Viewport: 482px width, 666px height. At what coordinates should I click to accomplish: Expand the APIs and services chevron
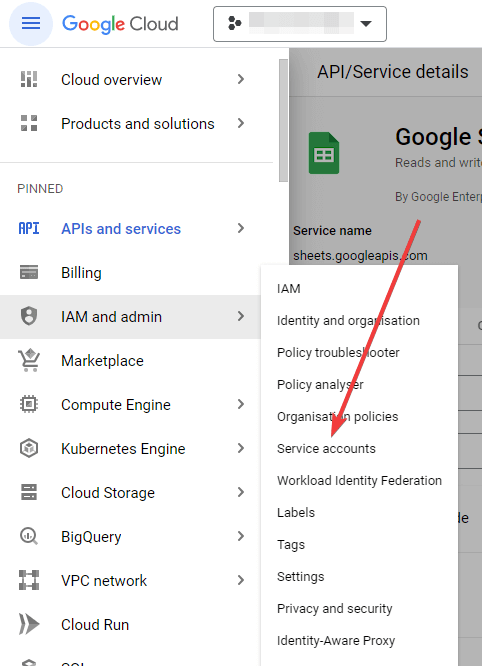(x=241, y=229)
